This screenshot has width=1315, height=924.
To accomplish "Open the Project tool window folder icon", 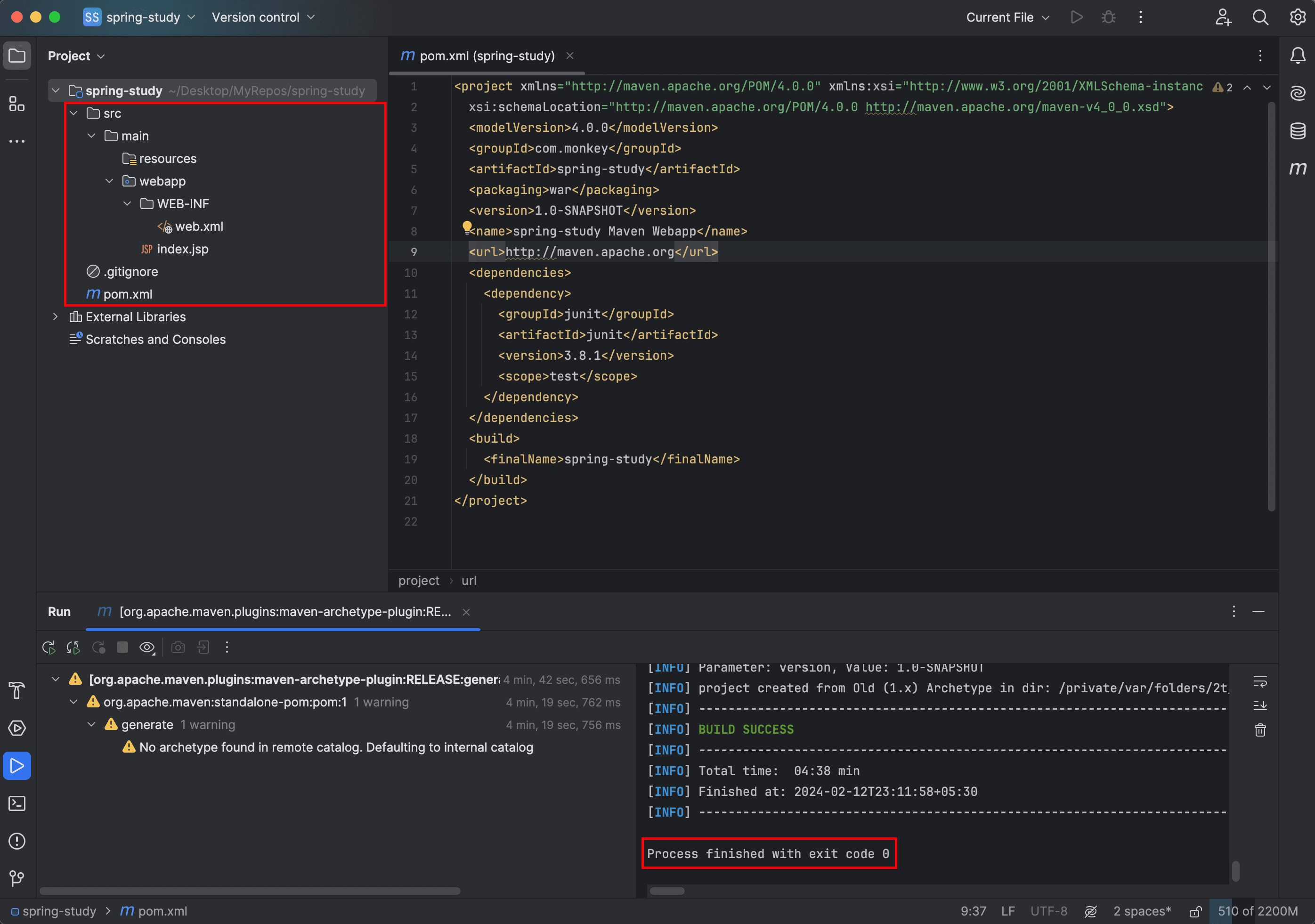I will click(17, 56).
